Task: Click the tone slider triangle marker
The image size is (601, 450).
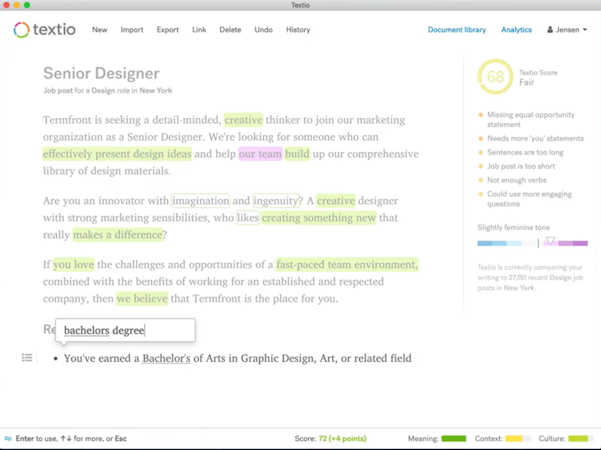Action: pyautogui.click(x=550, y=240)
